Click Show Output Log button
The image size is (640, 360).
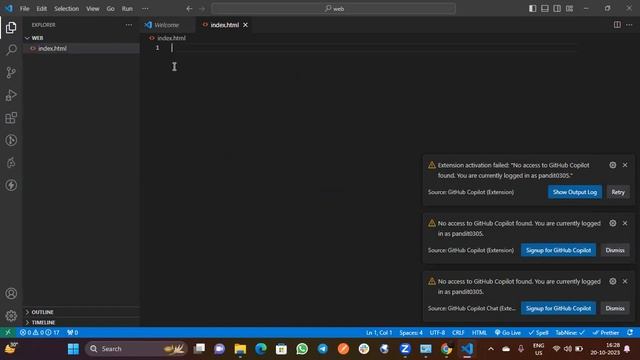click(575, 192)
